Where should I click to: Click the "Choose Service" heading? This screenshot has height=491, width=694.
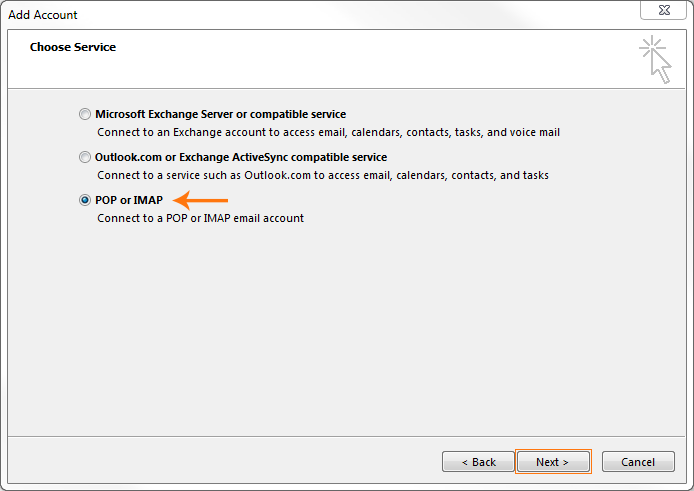coord(73,47)
